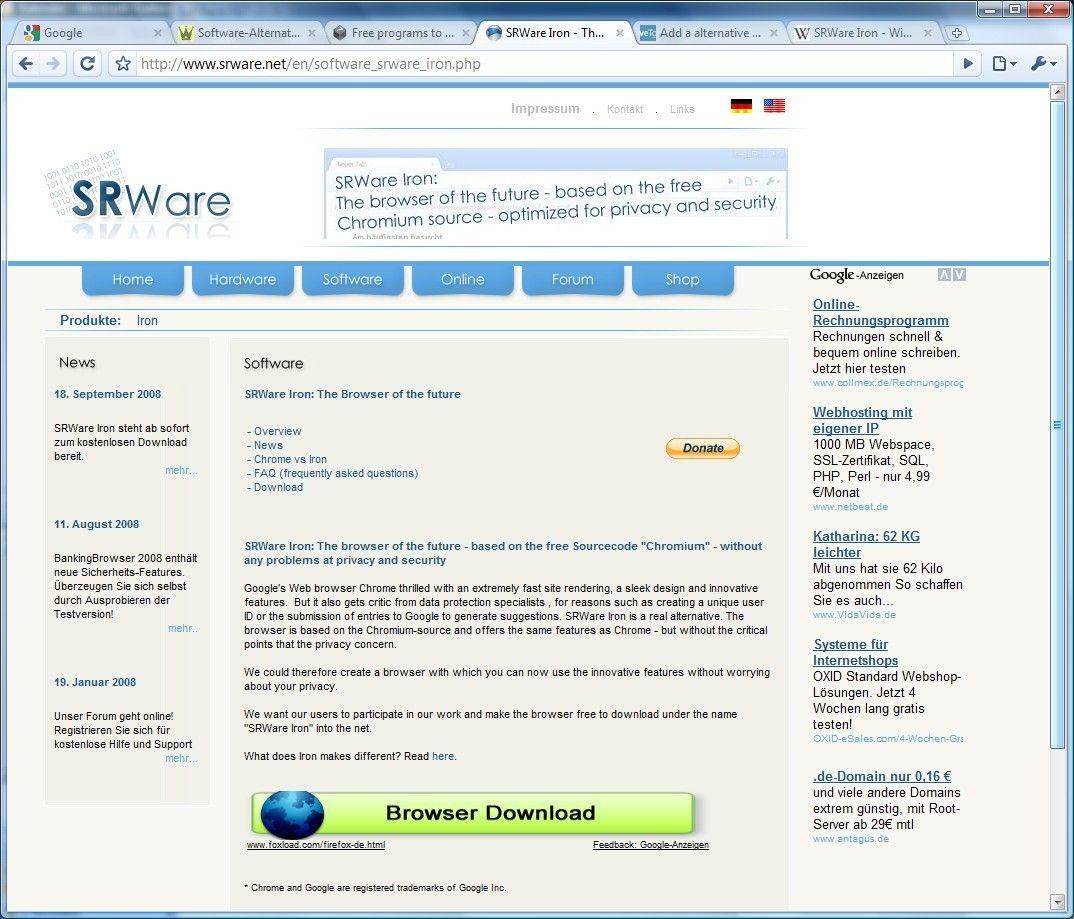Click the address bar URL field

(x=540, y=64)
